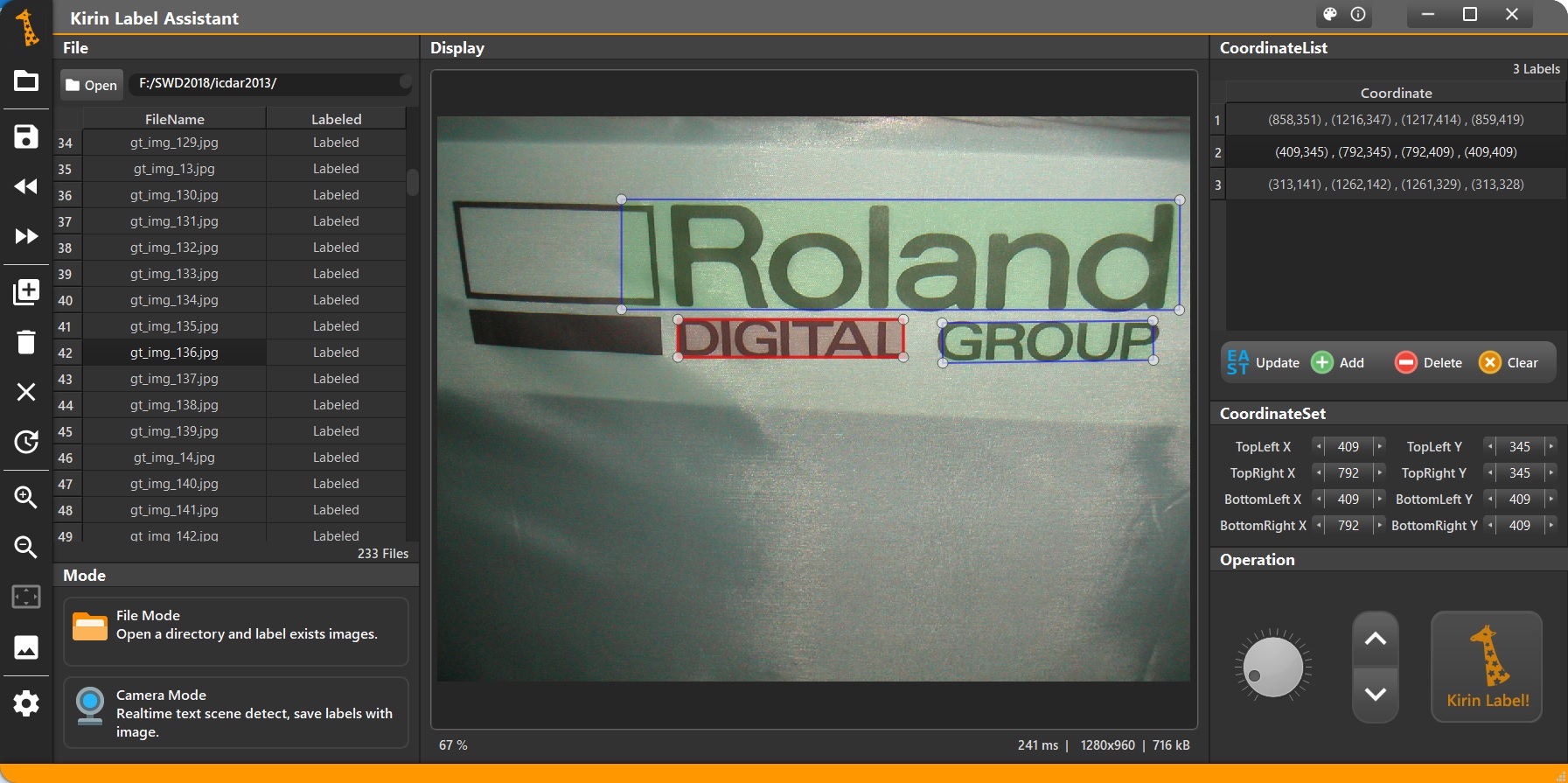The width and height of the screenshot is (1568, 783).
Task: Increase BottomRight X value with right arrow
Action: point(1379,525)
